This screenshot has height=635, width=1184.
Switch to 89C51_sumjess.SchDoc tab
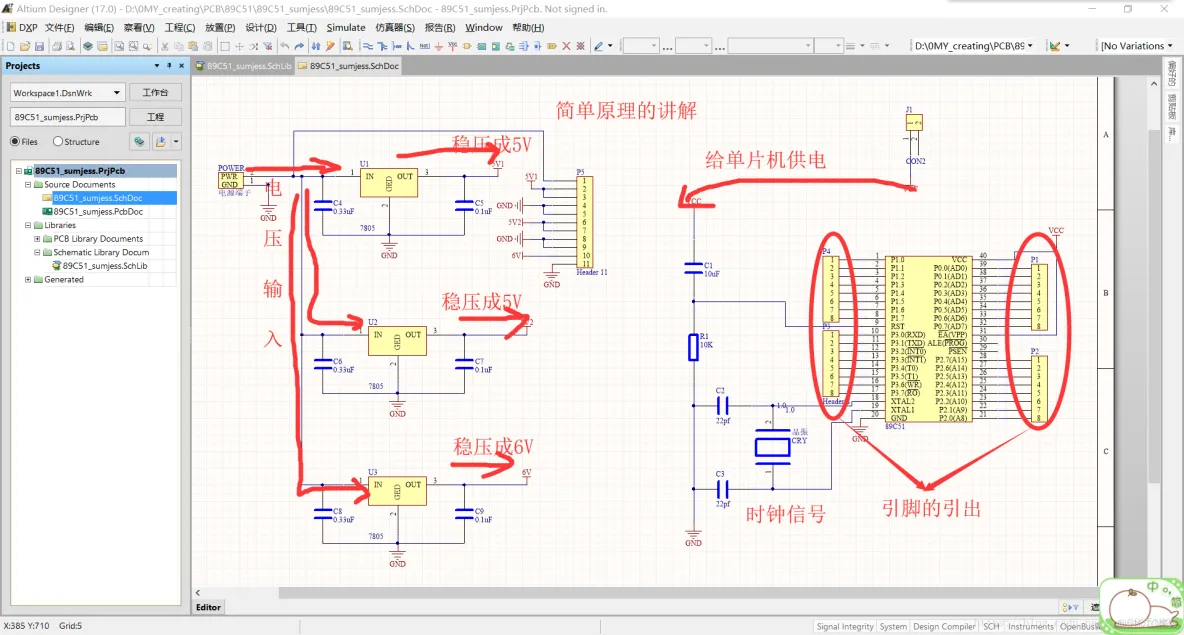[x=348, y=66]
